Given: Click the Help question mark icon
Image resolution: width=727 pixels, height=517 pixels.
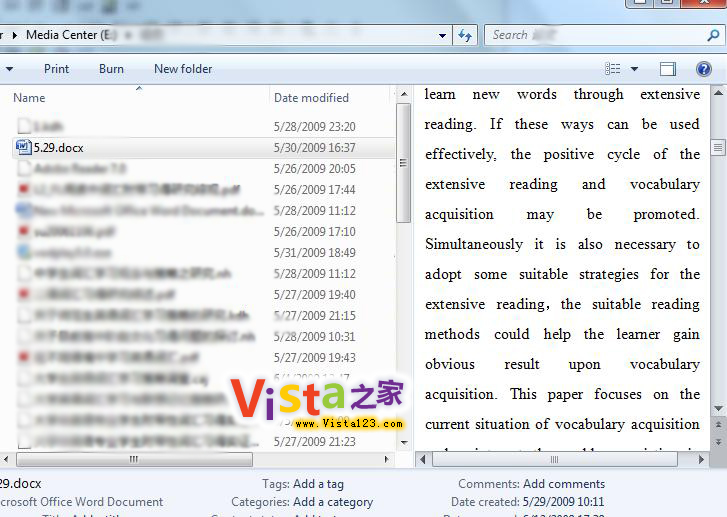Looking at the screenshot, I should click(x=704, y=69).
